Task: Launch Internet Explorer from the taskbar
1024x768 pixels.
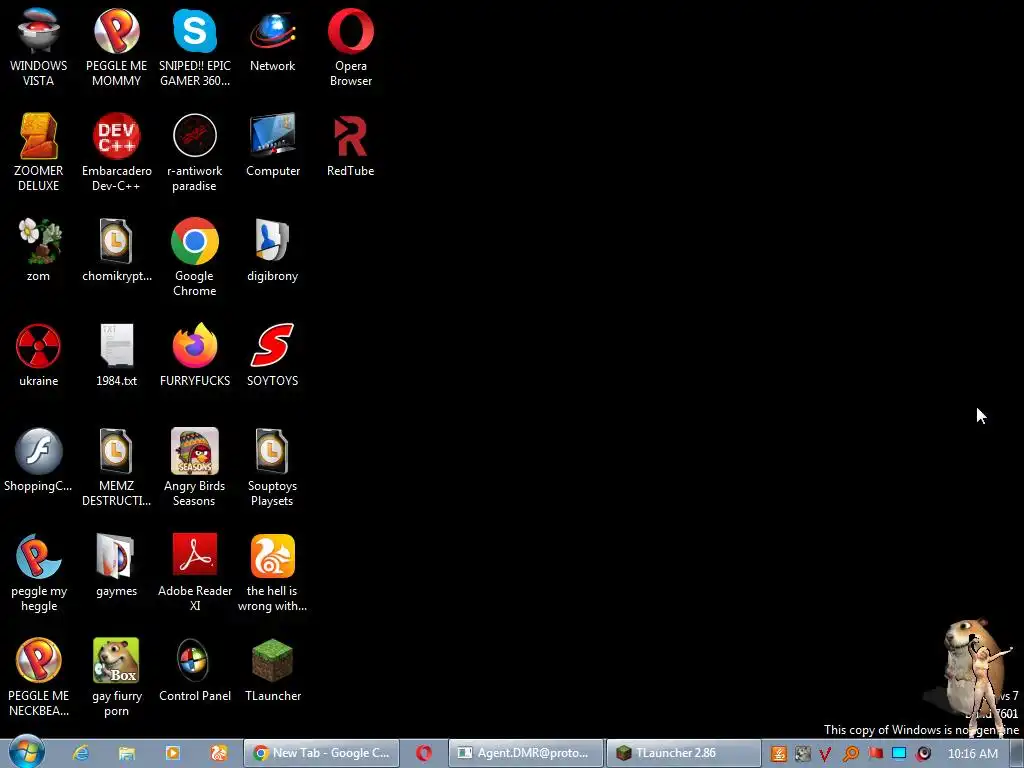Action: [81, 753]
